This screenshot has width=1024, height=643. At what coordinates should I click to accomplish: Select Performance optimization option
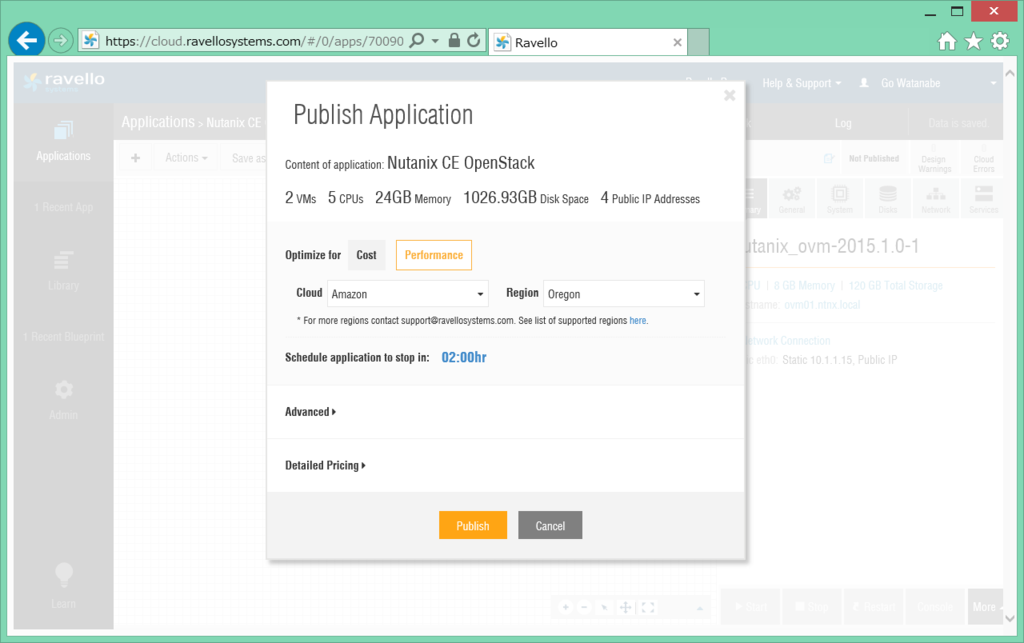pos(434,255)
